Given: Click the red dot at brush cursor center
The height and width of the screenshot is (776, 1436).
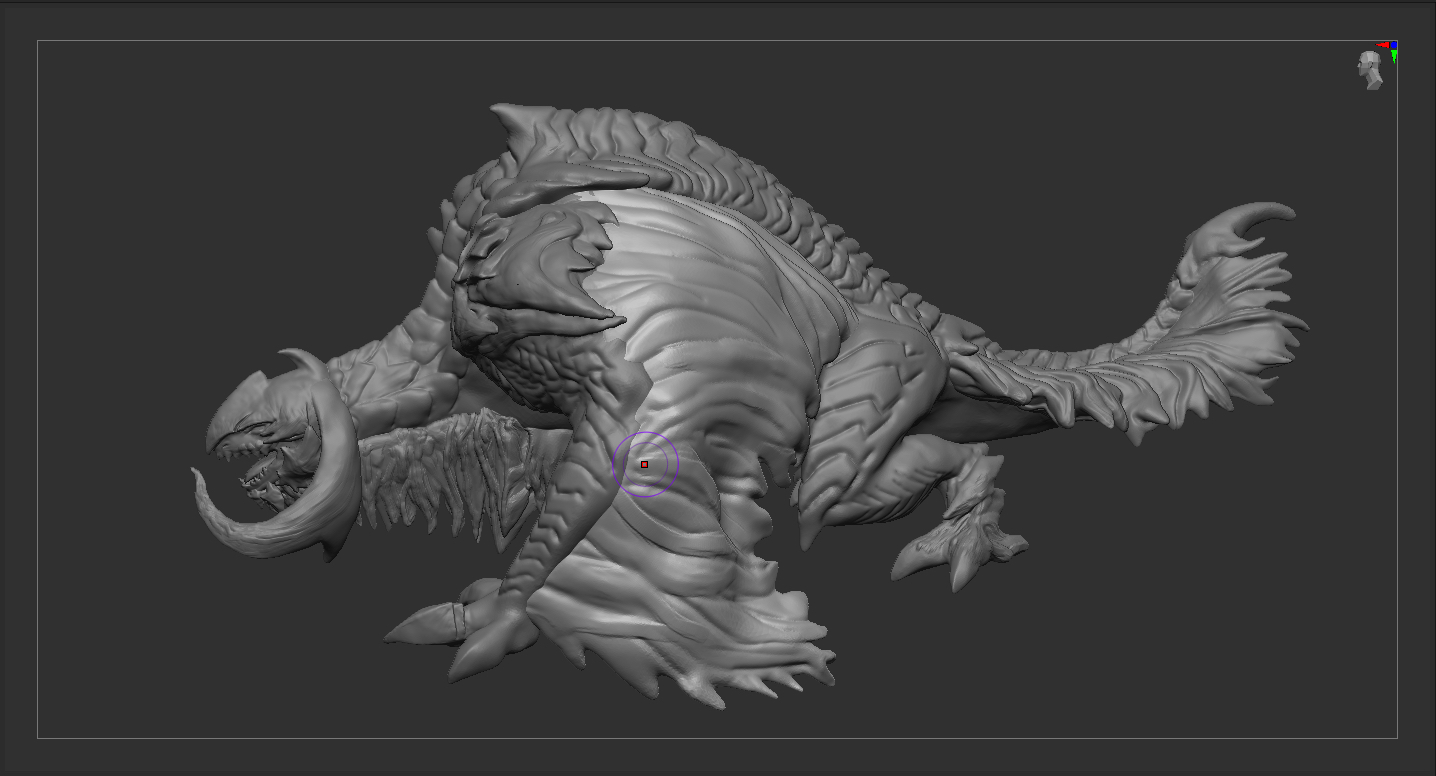Looking at the screenshot, I should tap(645, 464).
